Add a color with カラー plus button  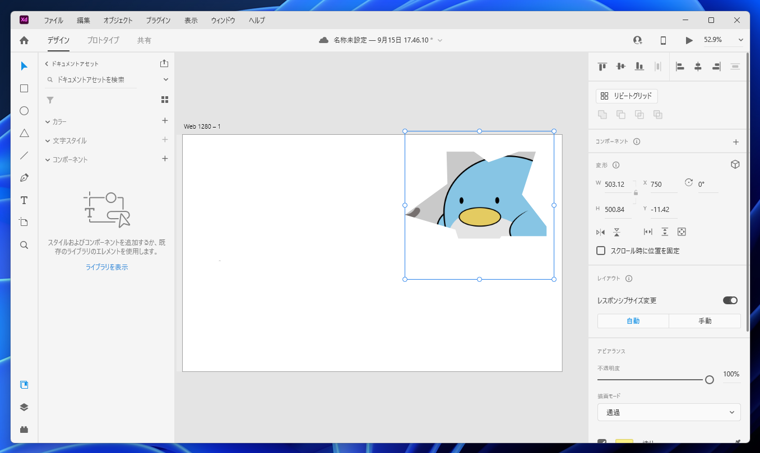(x=165, y=121)
